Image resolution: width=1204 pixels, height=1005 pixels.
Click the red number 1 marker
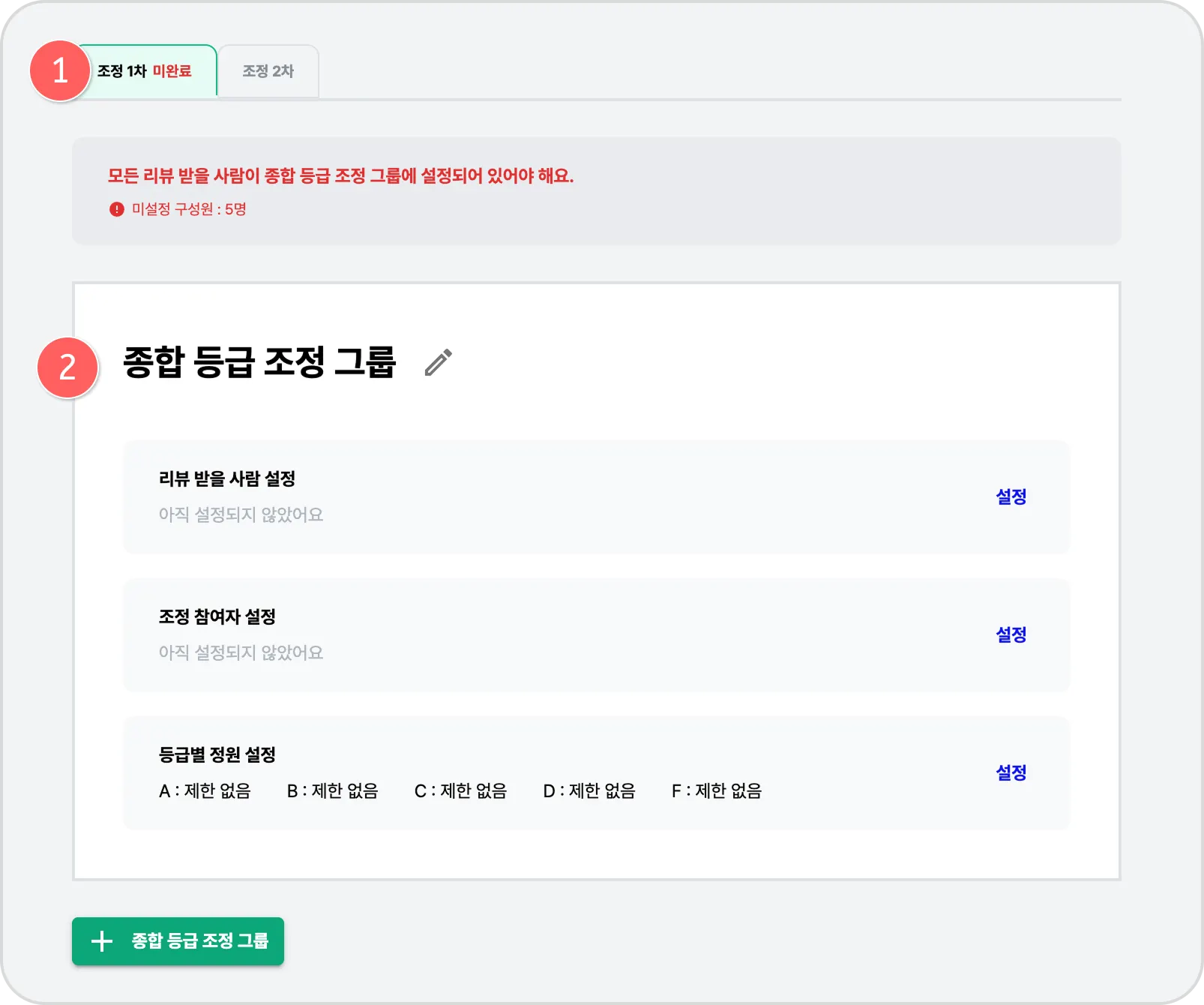click(60, 71)
